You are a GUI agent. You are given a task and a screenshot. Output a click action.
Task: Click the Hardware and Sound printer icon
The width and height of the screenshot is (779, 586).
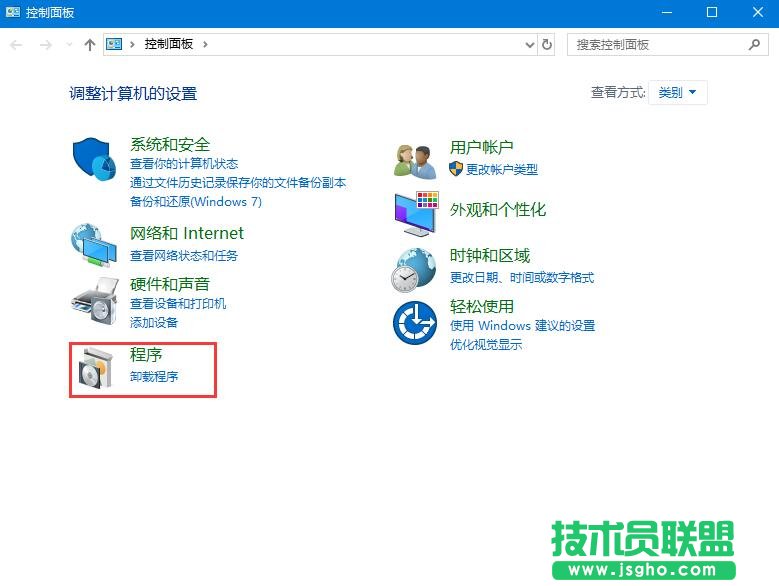click(x=96, y=299)
